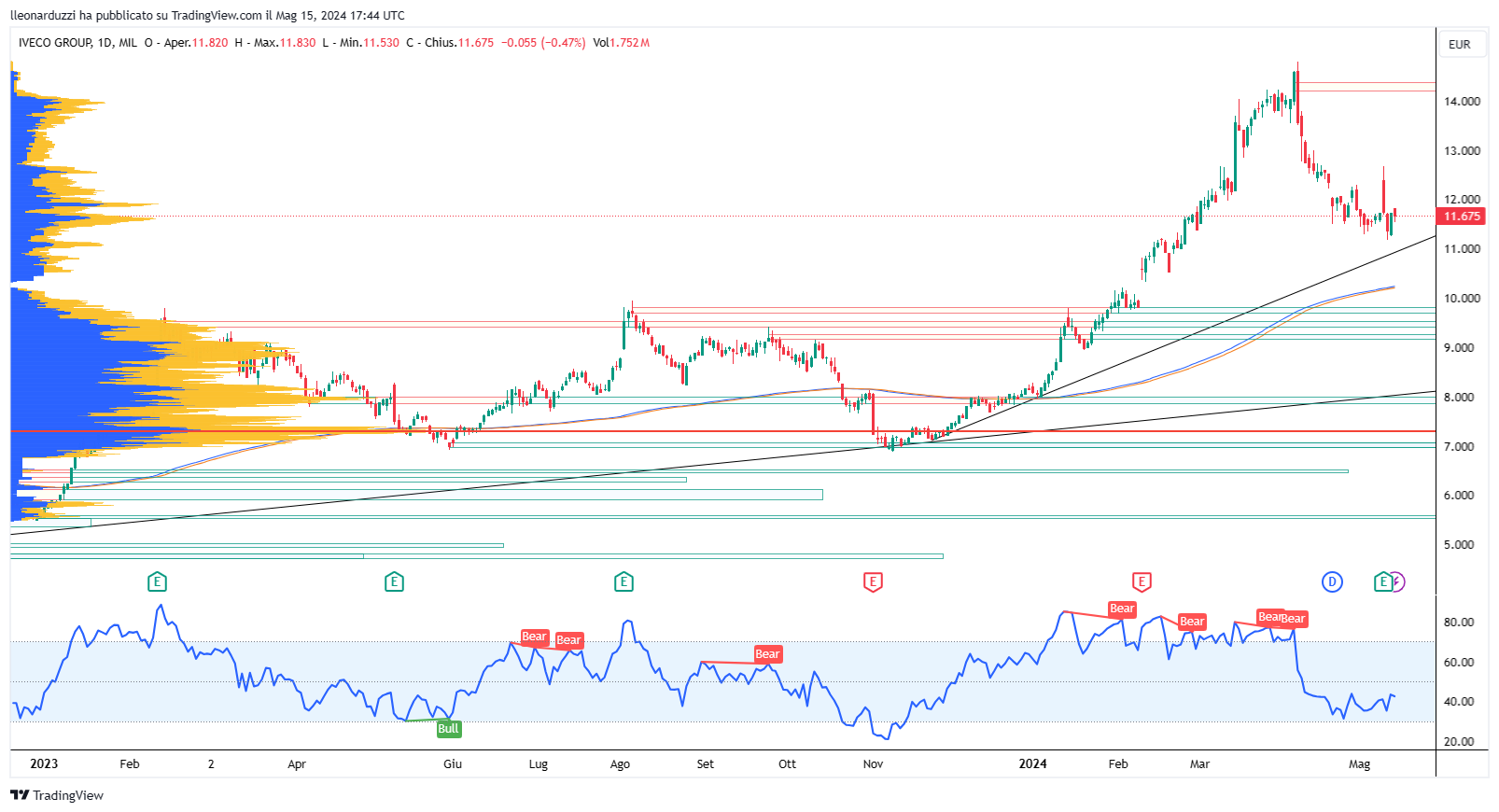Viewport: 1499px width, 812px height.
Task: Open the red earnings marker of February 2024
Action: point(1142,582)
